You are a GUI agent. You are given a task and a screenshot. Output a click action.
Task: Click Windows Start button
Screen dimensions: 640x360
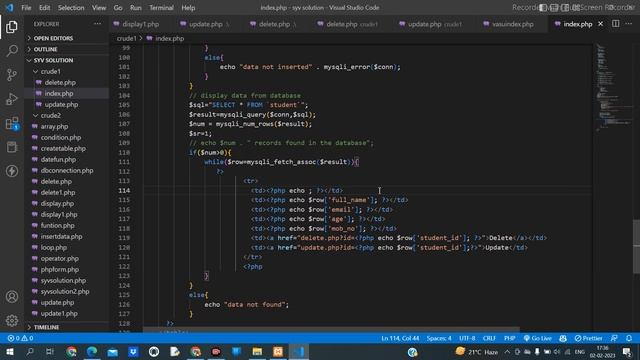pos(10,351)
